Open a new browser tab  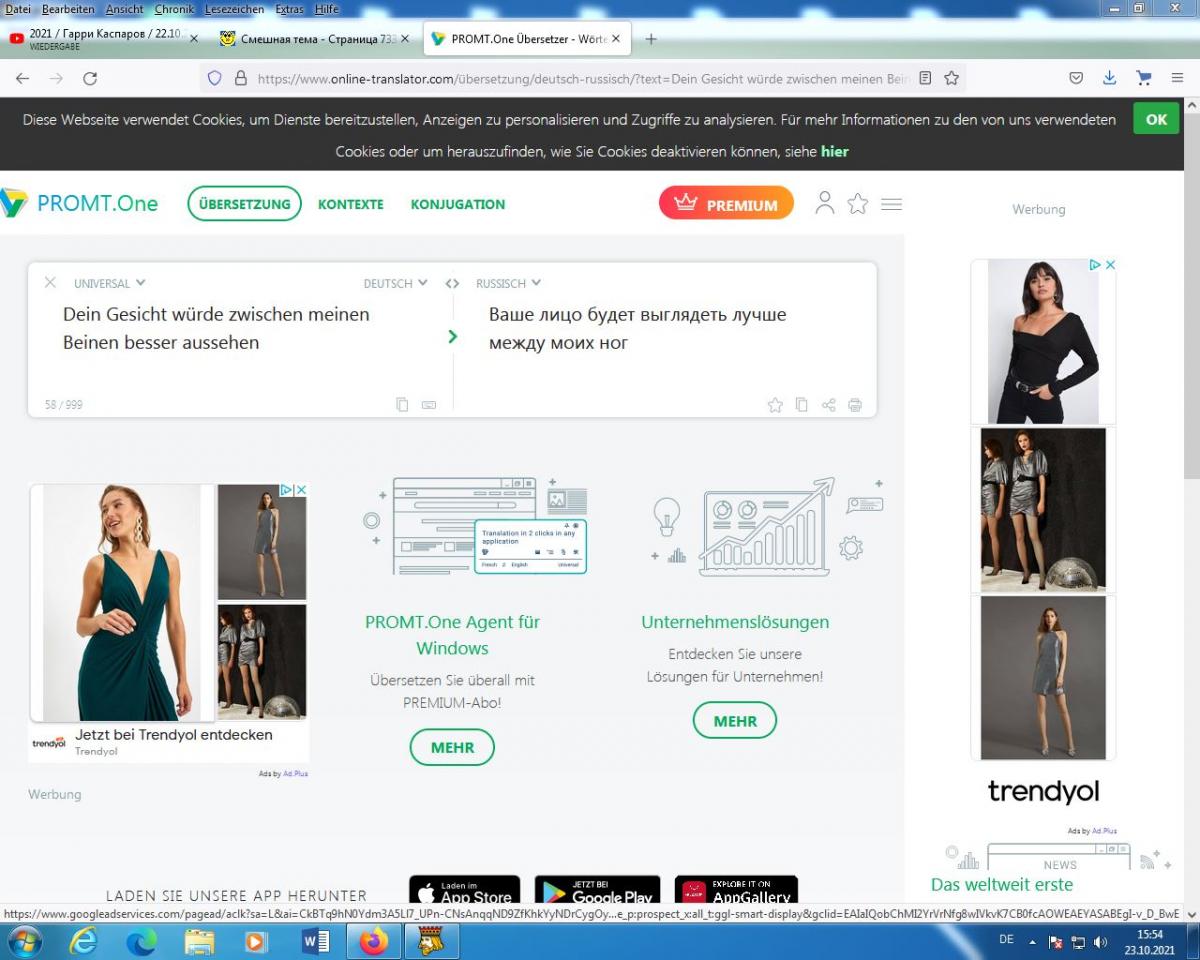coord(651,39)
